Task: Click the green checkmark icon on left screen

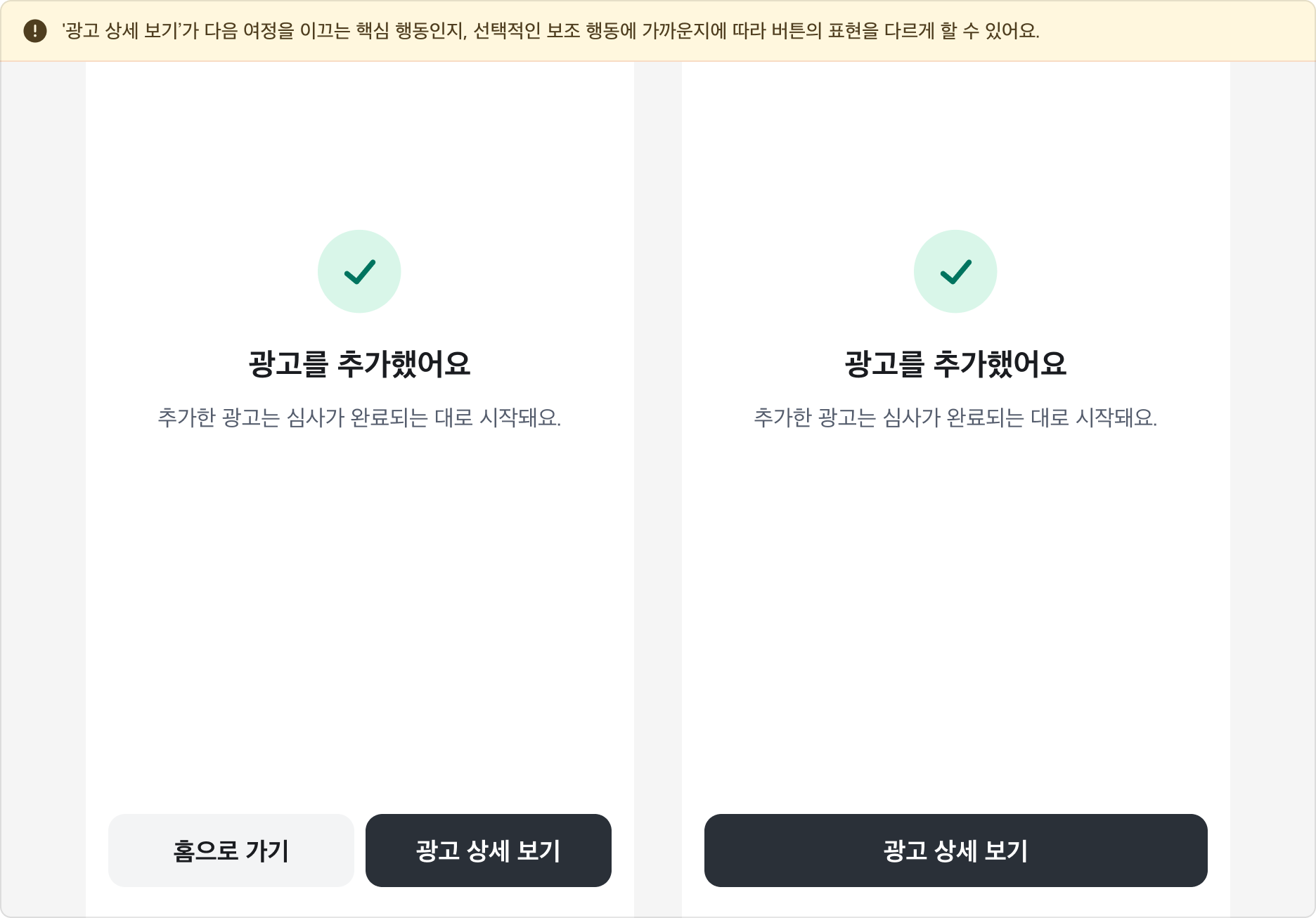Action: tap(360, 271)
